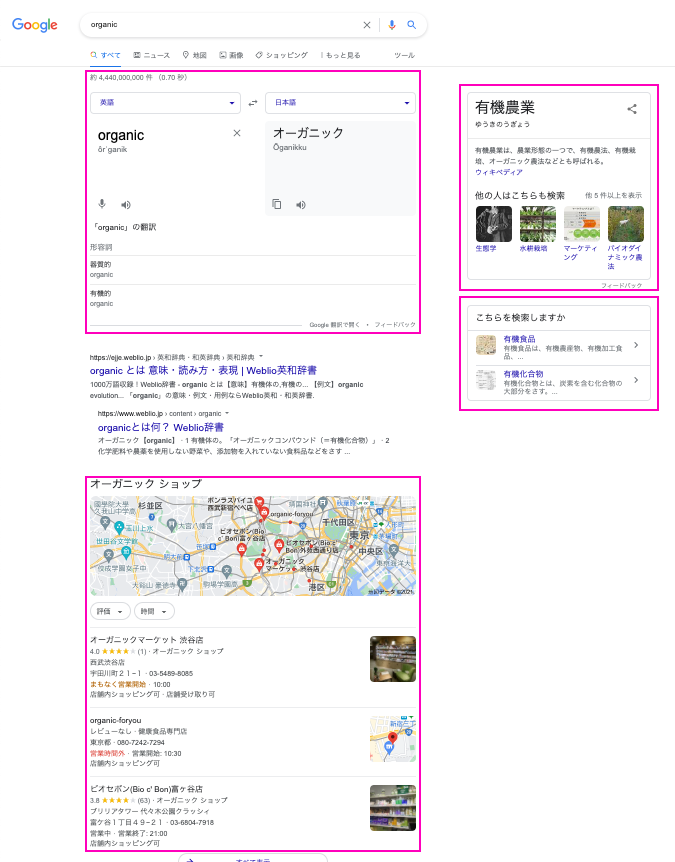The image size is (675, 862).
Task: Open target language 日本語 dropdown
Action: pos(340,103)
